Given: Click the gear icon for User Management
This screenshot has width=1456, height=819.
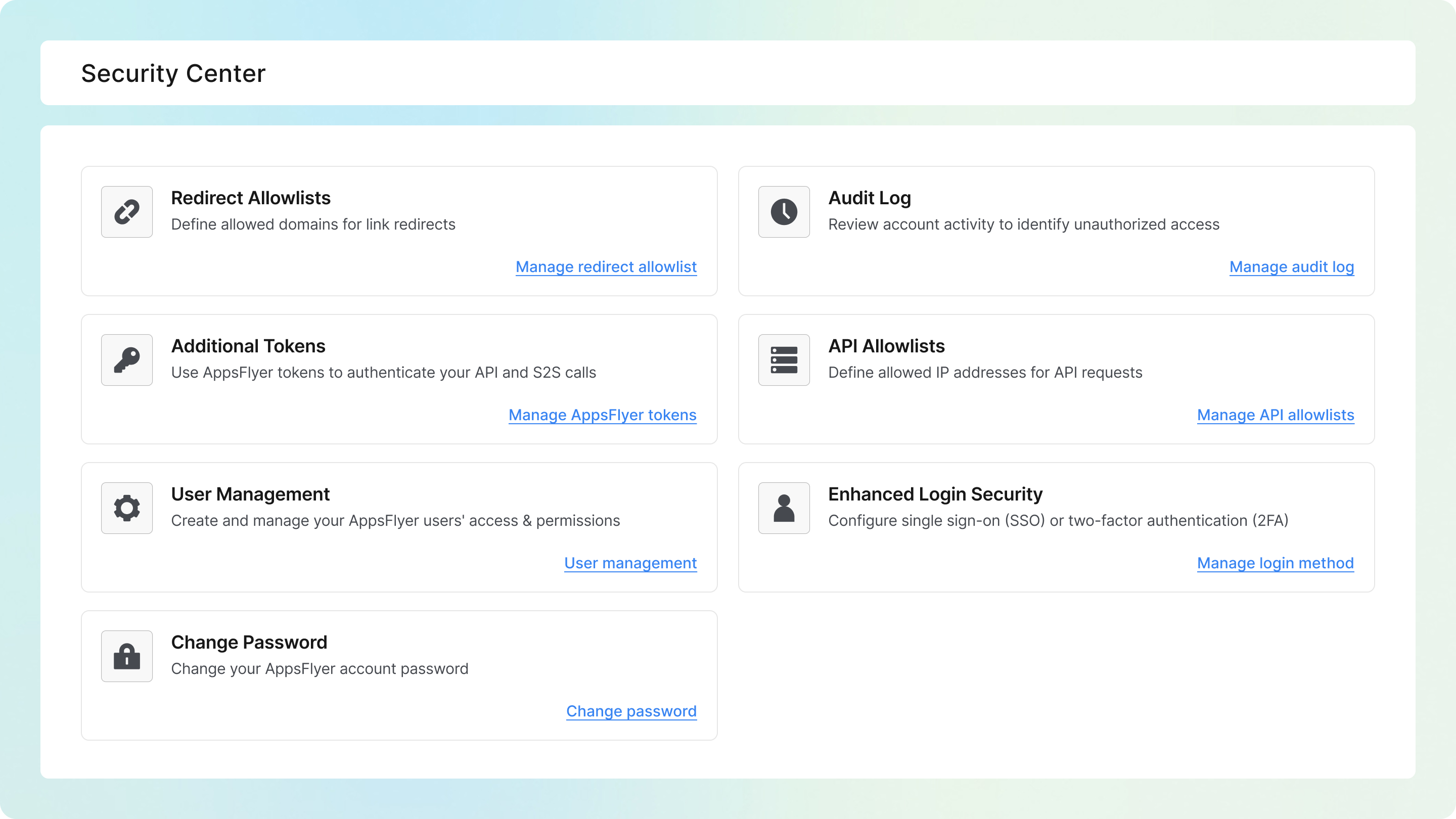Looking at the screenshot, I should 126,508.
